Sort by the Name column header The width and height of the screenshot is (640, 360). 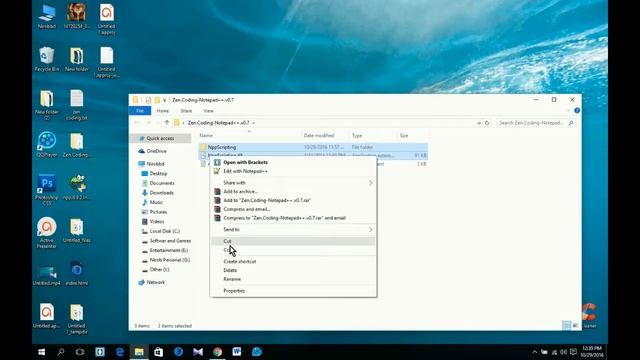pos(206,136)
